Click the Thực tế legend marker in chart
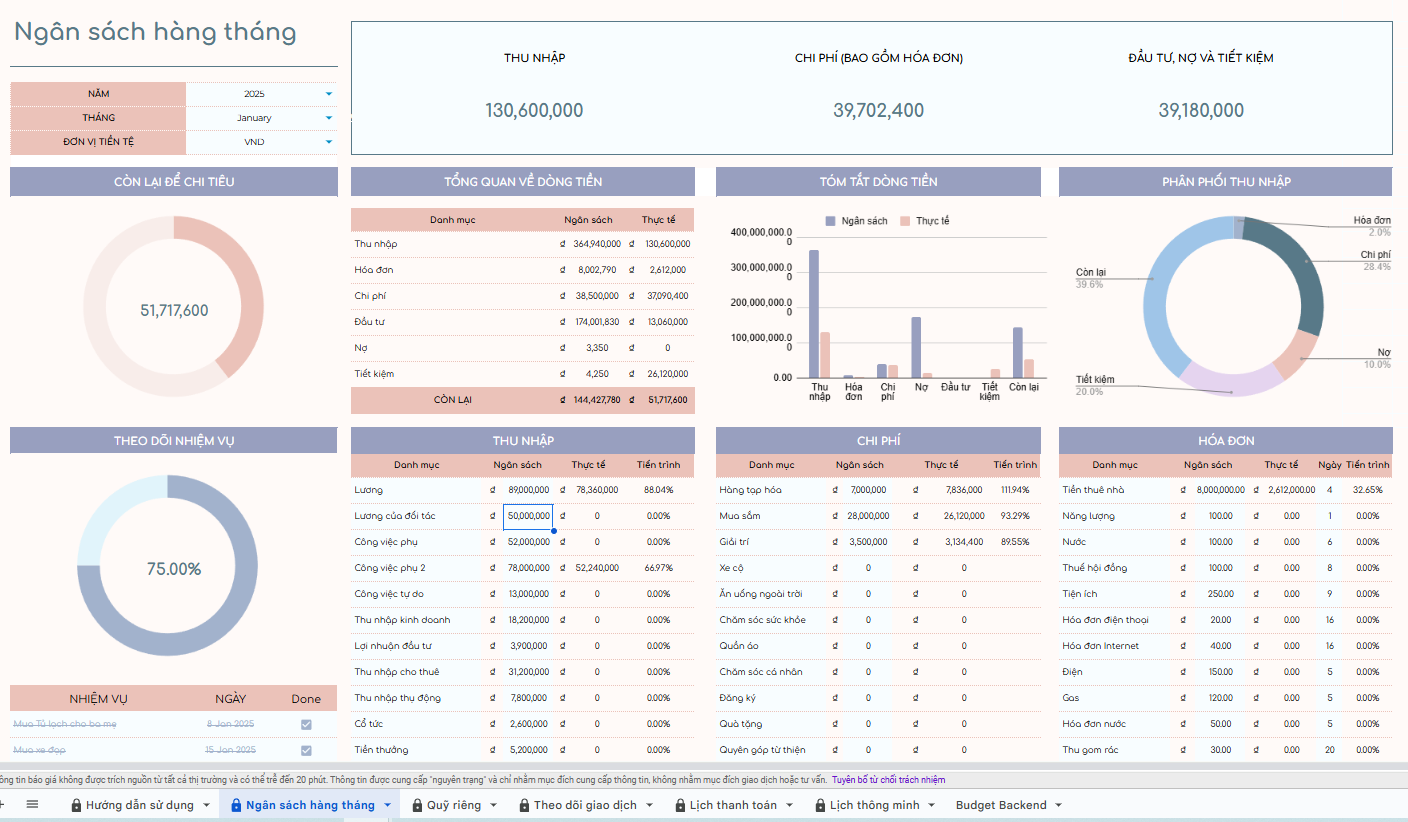Screen dimensions: 1408x822 [905, 220]
